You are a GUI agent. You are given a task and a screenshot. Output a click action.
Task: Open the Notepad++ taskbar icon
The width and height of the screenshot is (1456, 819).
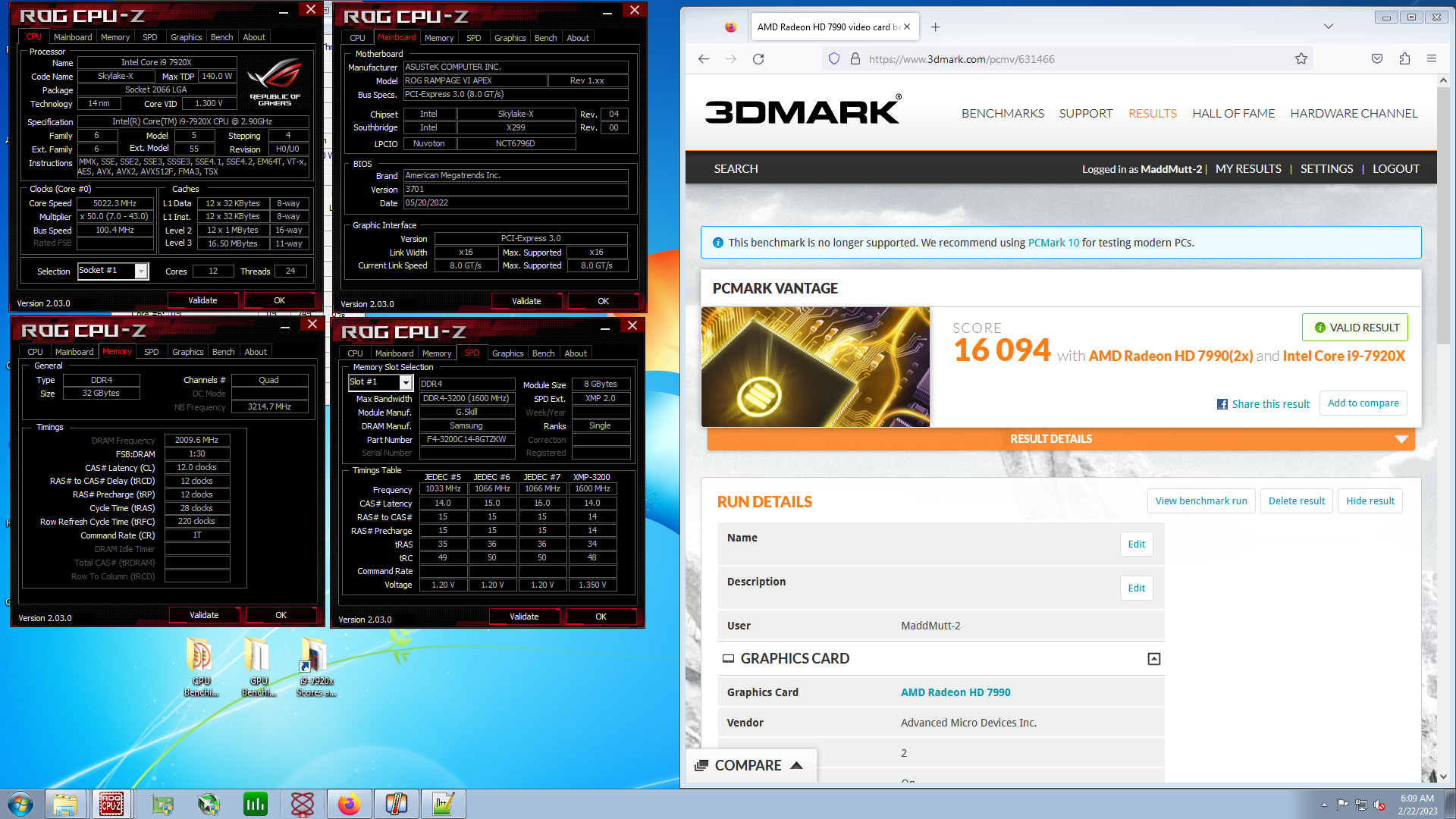[443, 804]
